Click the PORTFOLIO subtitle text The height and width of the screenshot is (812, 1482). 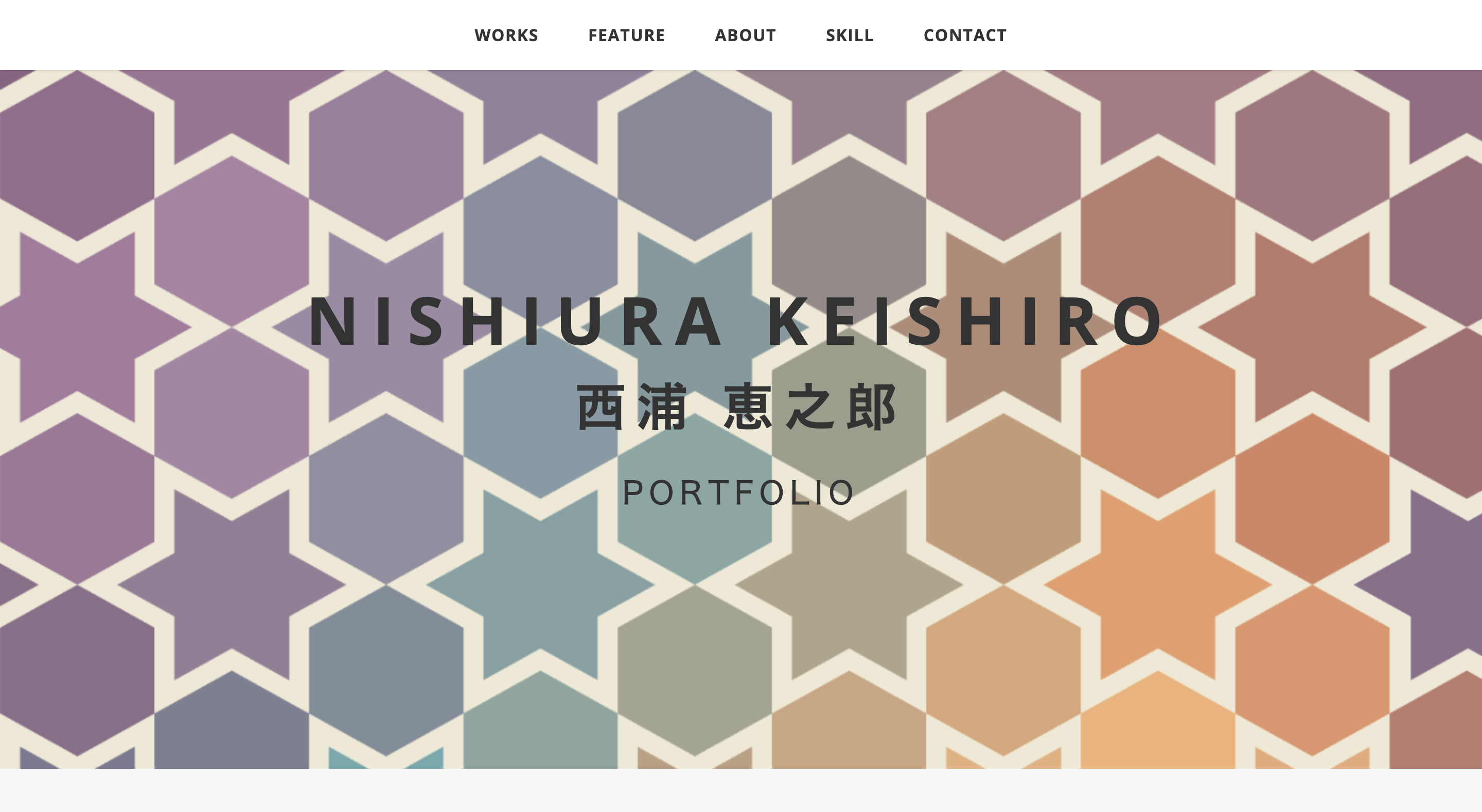click(738, 492)
